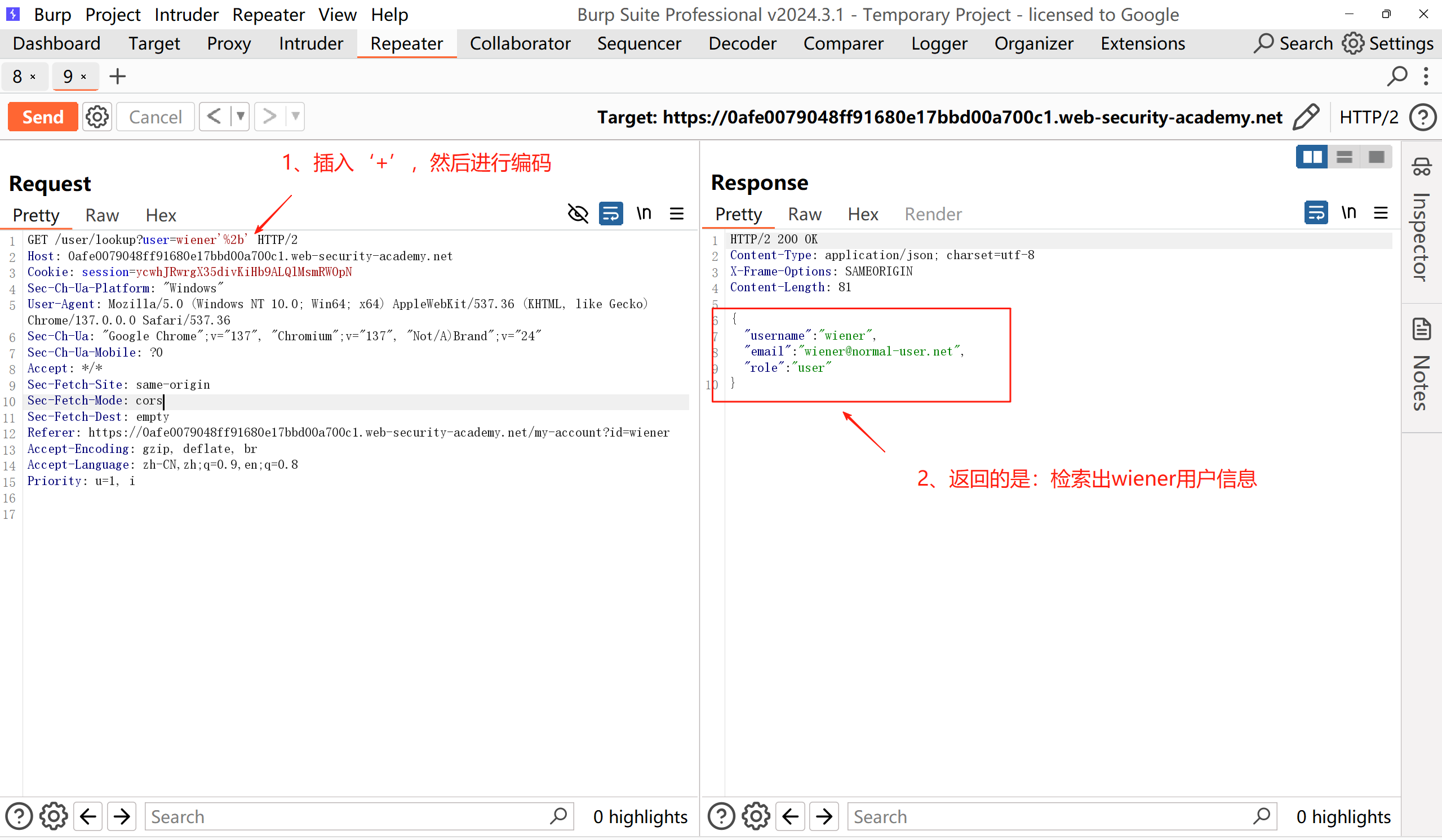Switch to the Collaborator tab

click(x=520, y=43)
